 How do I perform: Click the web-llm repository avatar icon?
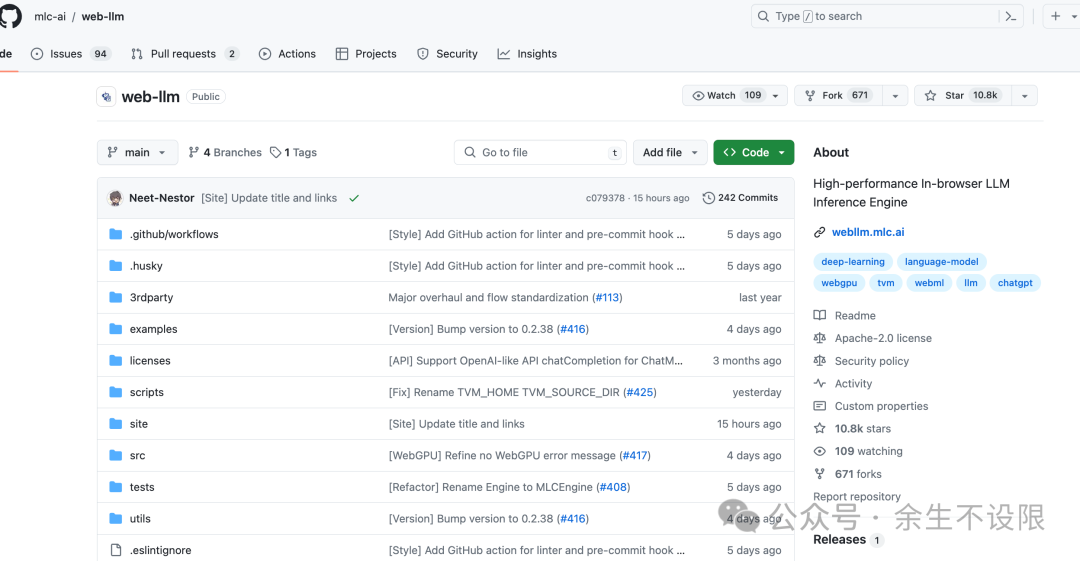(106, 96)
